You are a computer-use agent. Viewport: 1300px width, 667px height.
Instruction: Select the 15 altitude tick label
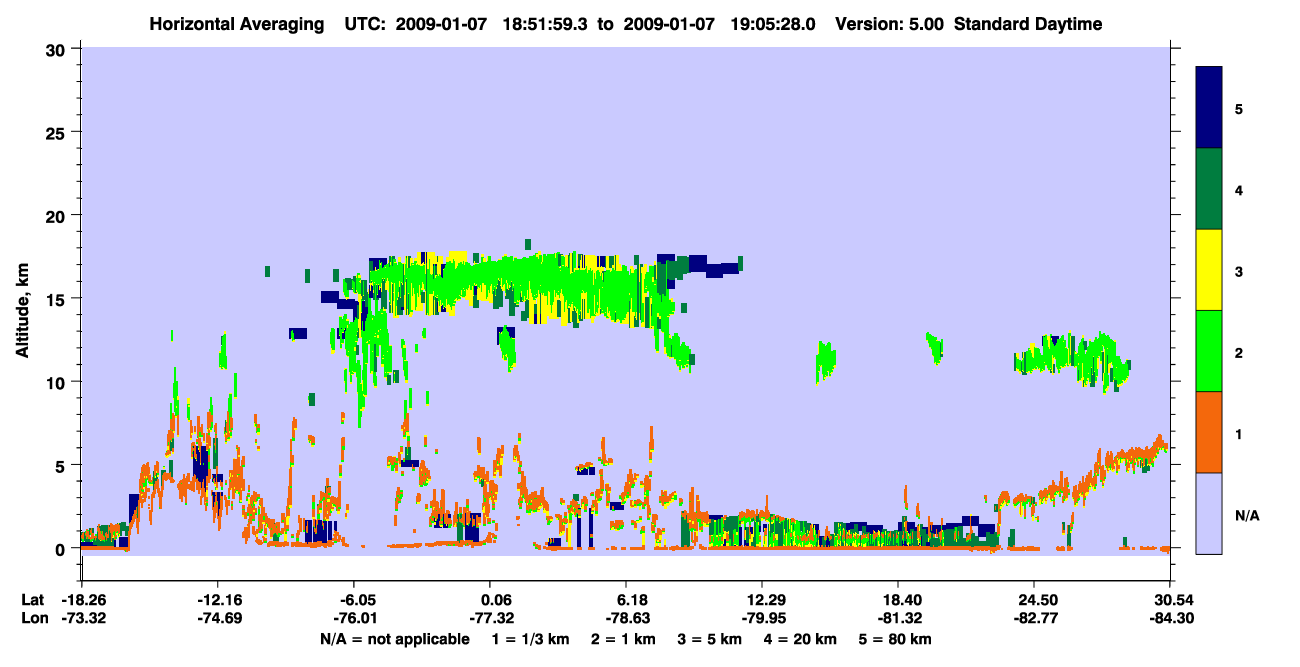click(x=57, y=299)
